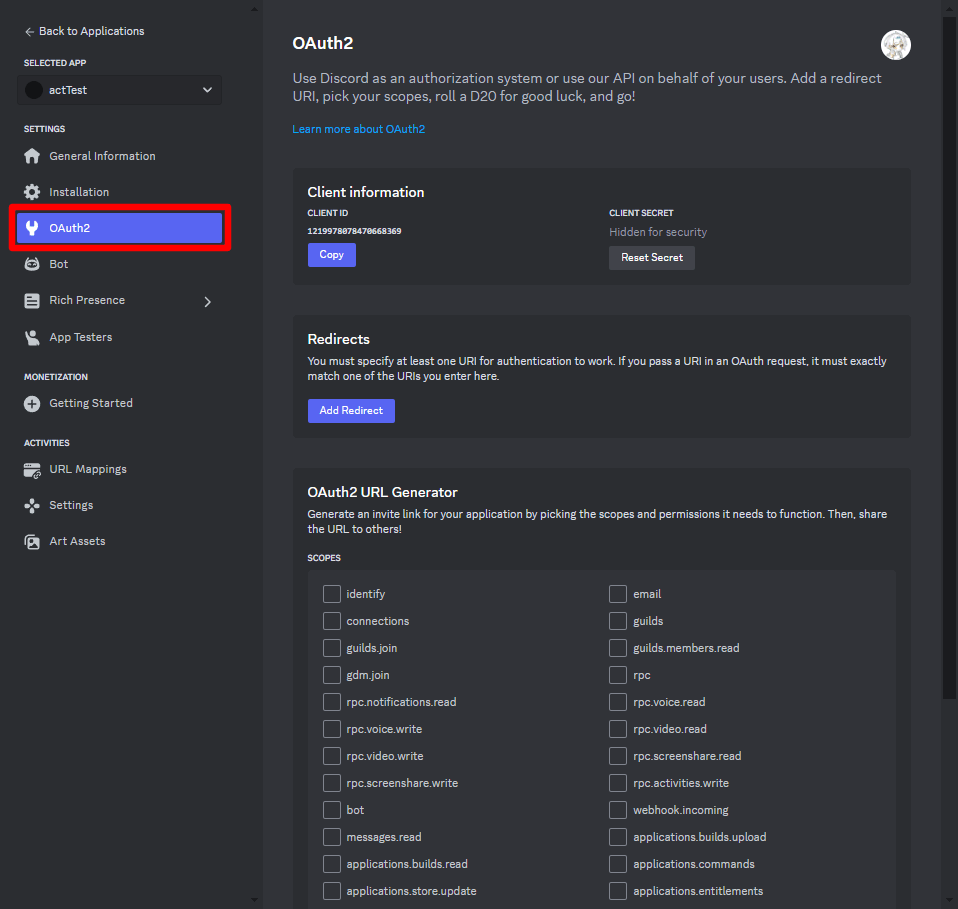Viewport: 958px width, 909px height.
Task: Enable the guilds.join scope
Action: coord(332,648)
